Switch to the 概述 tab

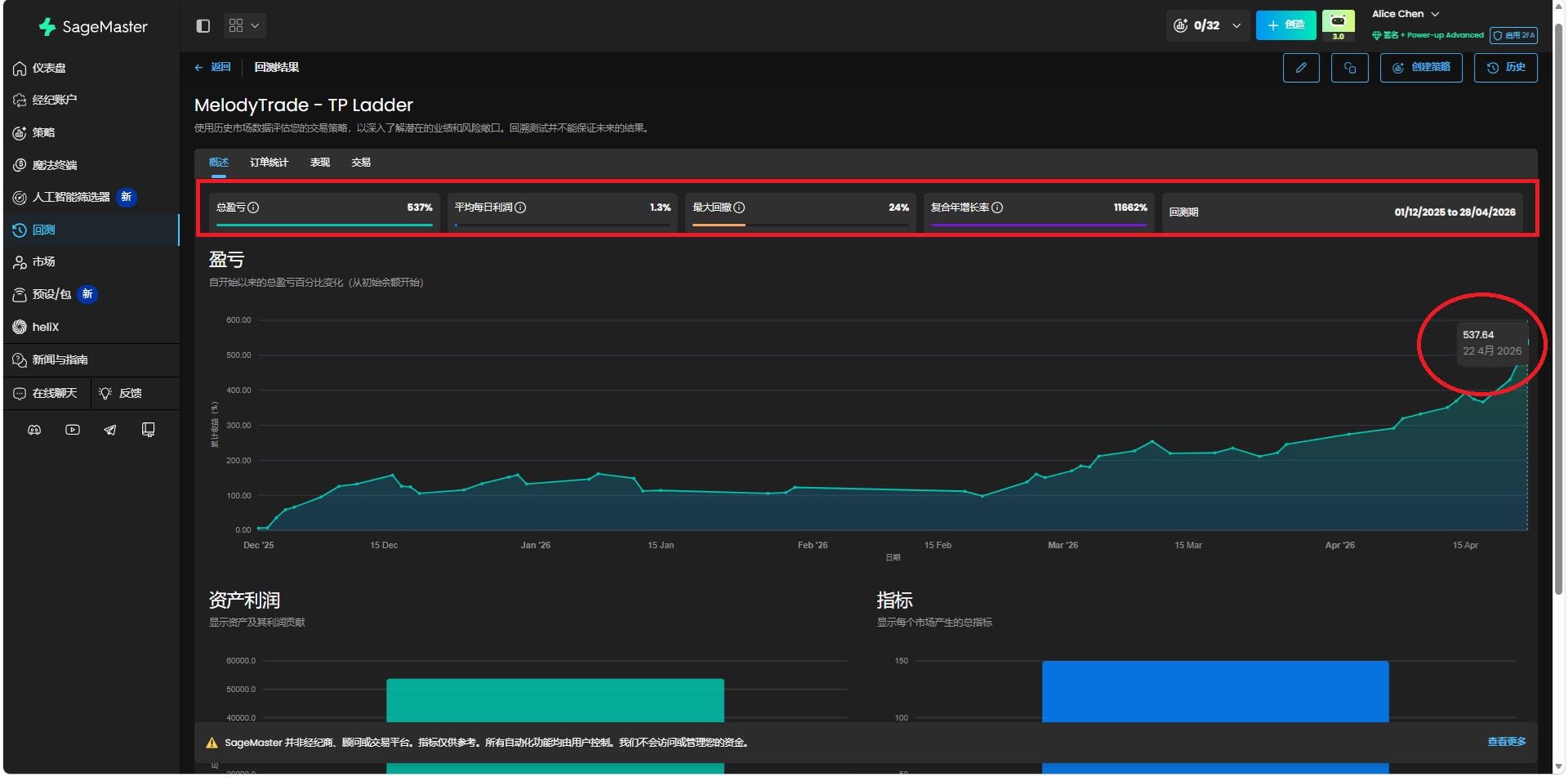click(219, 163)
